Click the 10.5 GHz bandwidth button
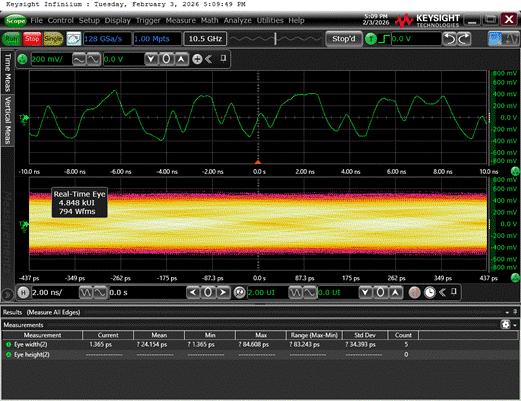The width and height of the screenshot is (521, 401). (205, 39)
